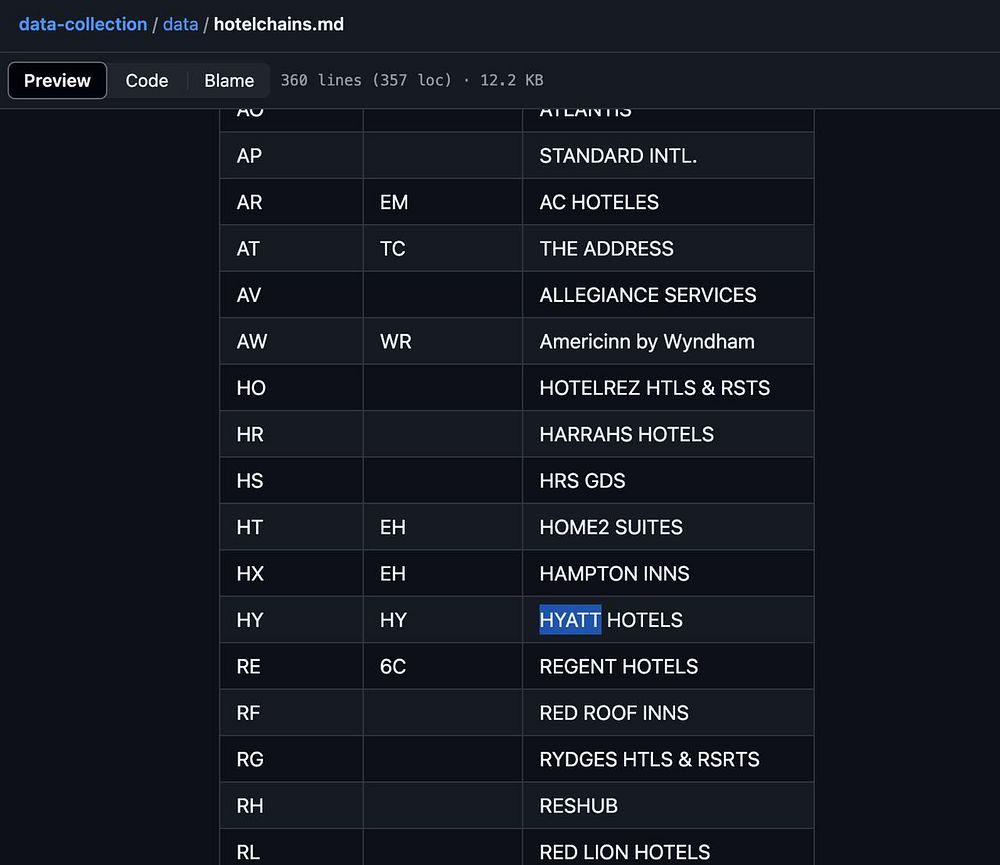Select the RED ROOF INNS cell
Image resolution: width=1000 pixels, height=865 pixels.
coord(668,713)
